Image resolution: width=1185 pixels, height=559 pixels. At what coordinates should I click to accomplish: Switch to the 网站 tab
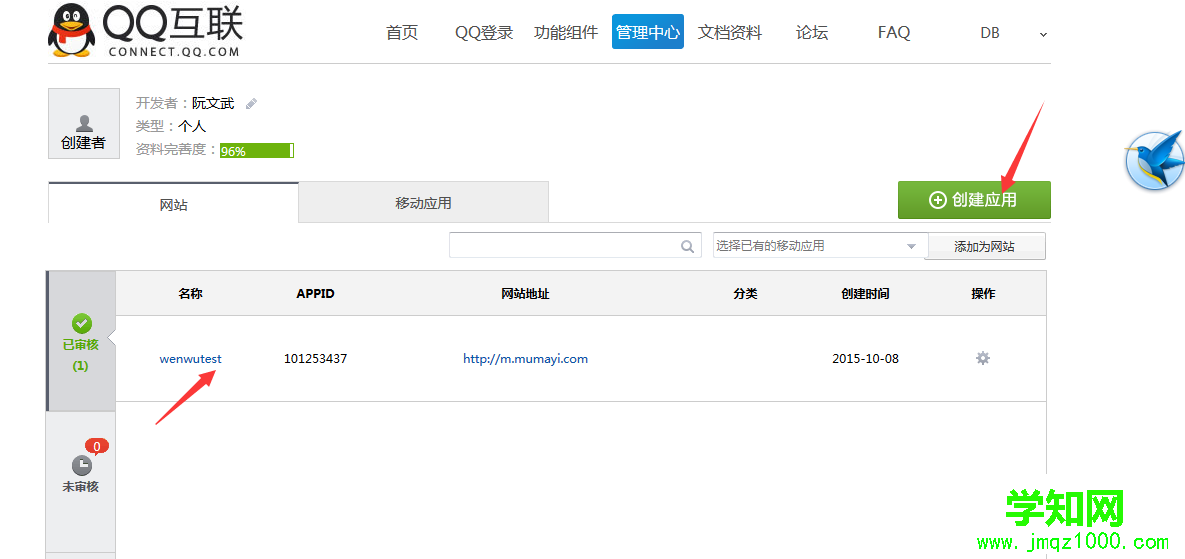174,203
